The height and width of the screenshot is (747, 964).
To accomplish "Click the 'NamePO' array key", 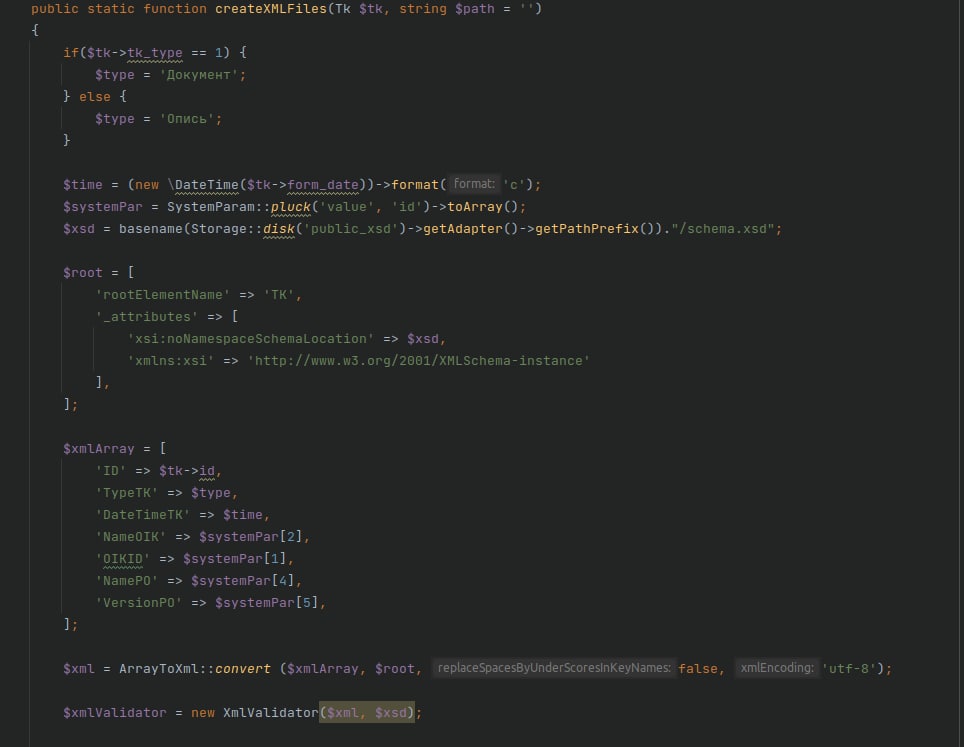I will click(127, 581).
